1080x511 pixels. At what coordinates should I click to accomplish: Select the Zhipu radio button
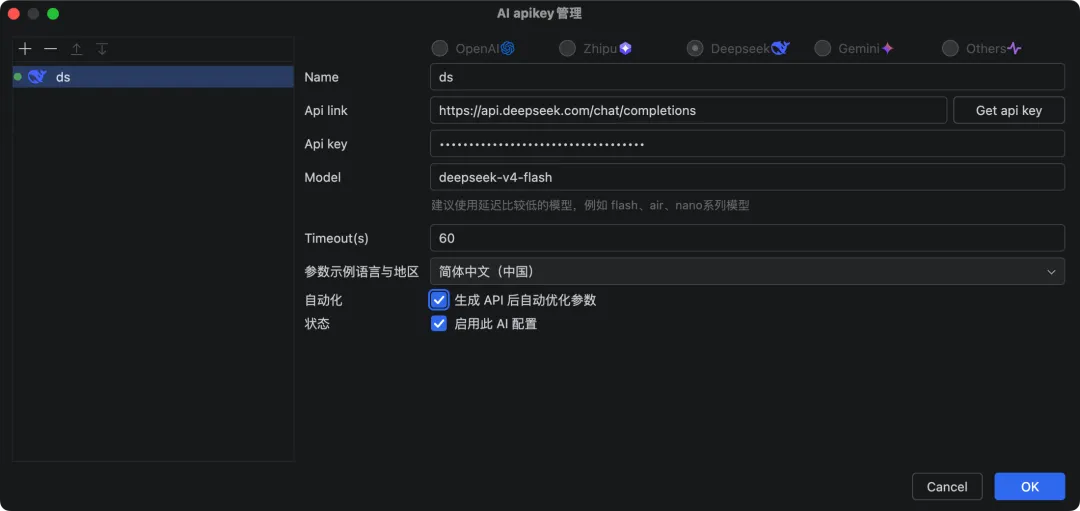point(567,48)
